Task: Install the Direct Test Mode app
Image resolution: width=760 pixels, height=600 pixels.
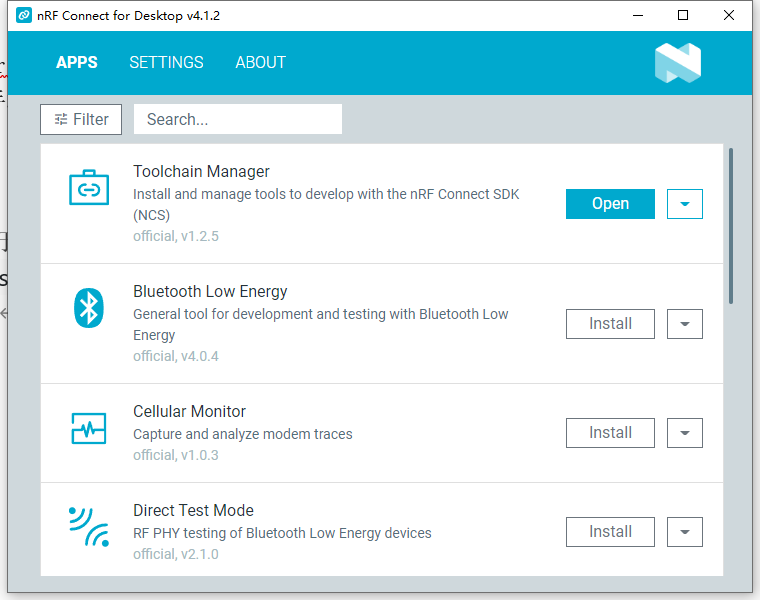Action: [x=610, y=532]
